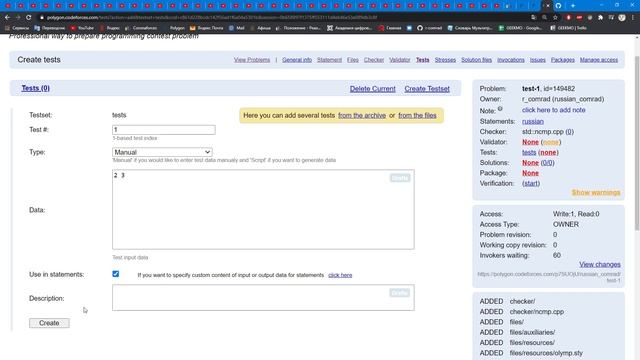Click the info icon next to Note
Screen dimensions: 640x360
tap(500, 109)
